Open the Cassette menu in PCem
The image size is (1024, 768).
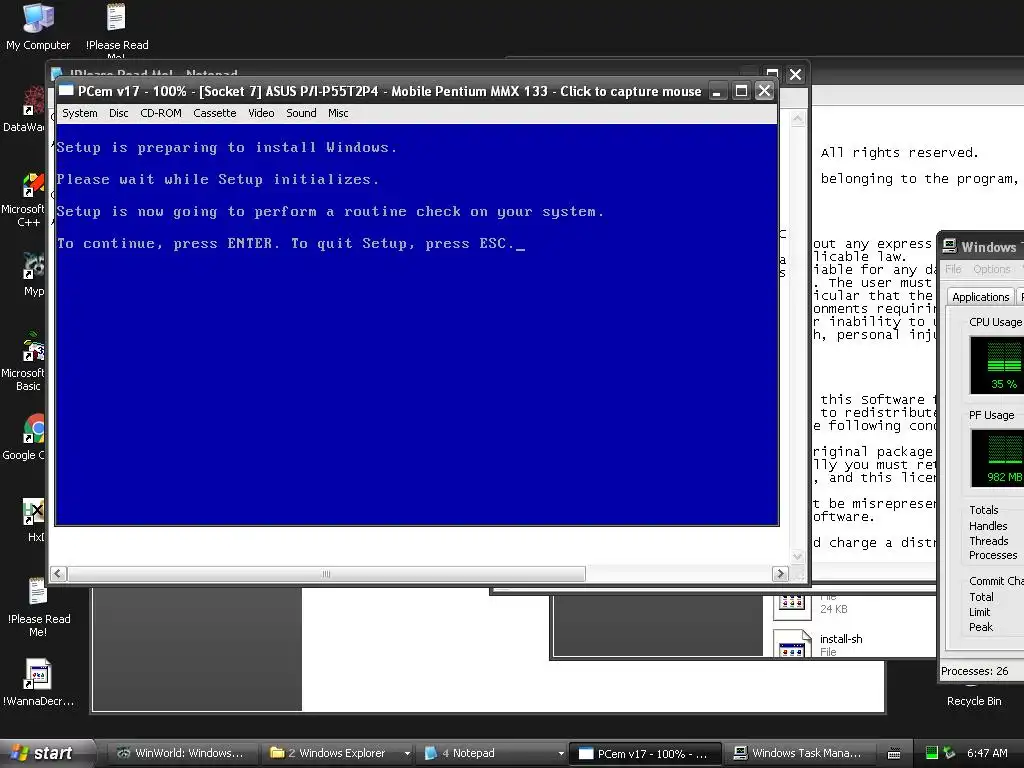(215, 113)
